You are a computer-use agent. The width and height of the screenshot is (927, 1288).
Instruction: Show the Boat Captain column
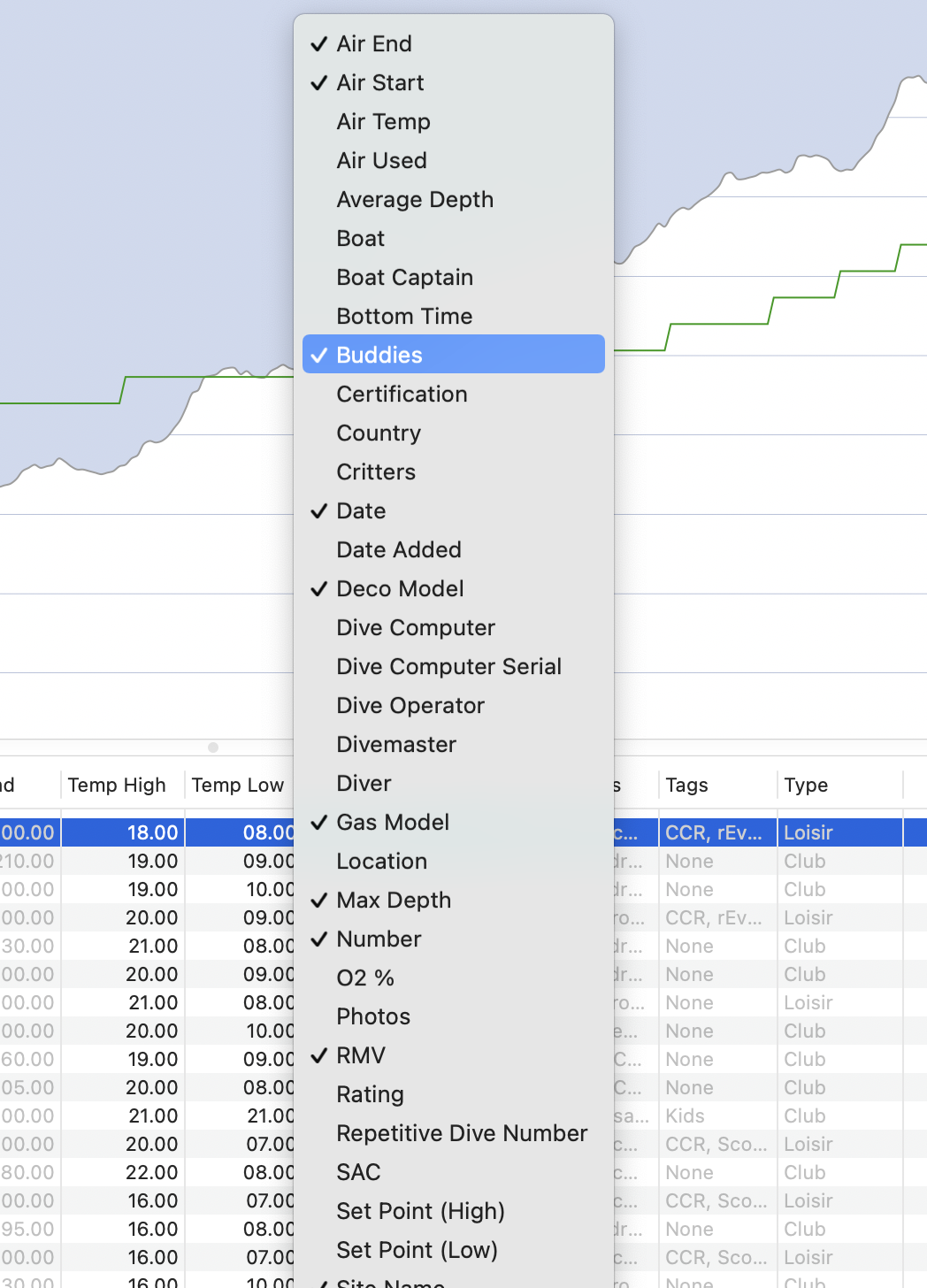pos(404,277)
